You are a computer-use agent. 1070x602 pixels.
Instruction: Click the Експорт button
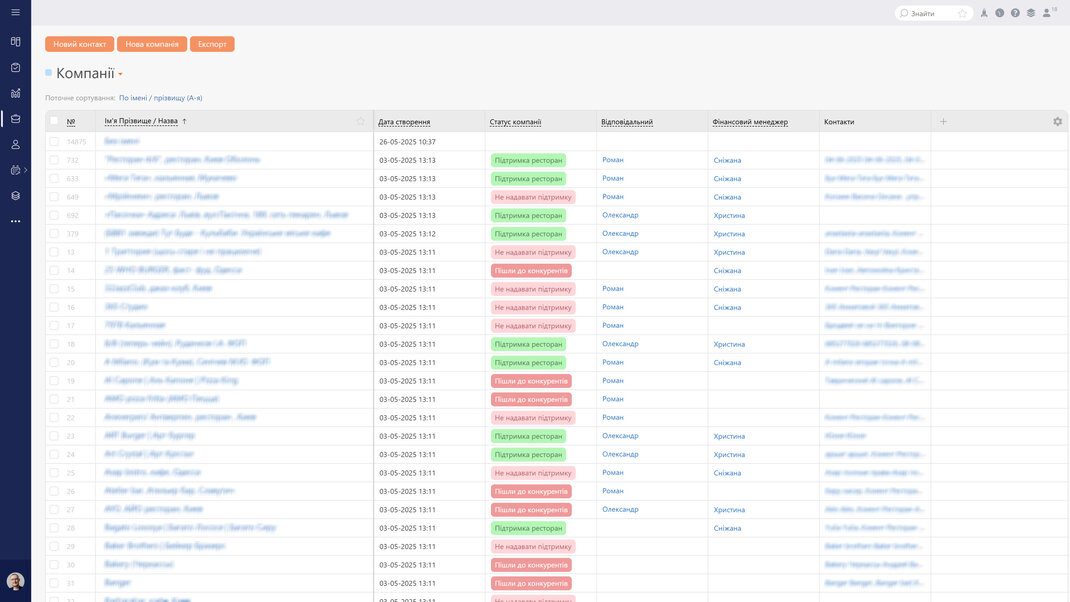click(212, 44)
